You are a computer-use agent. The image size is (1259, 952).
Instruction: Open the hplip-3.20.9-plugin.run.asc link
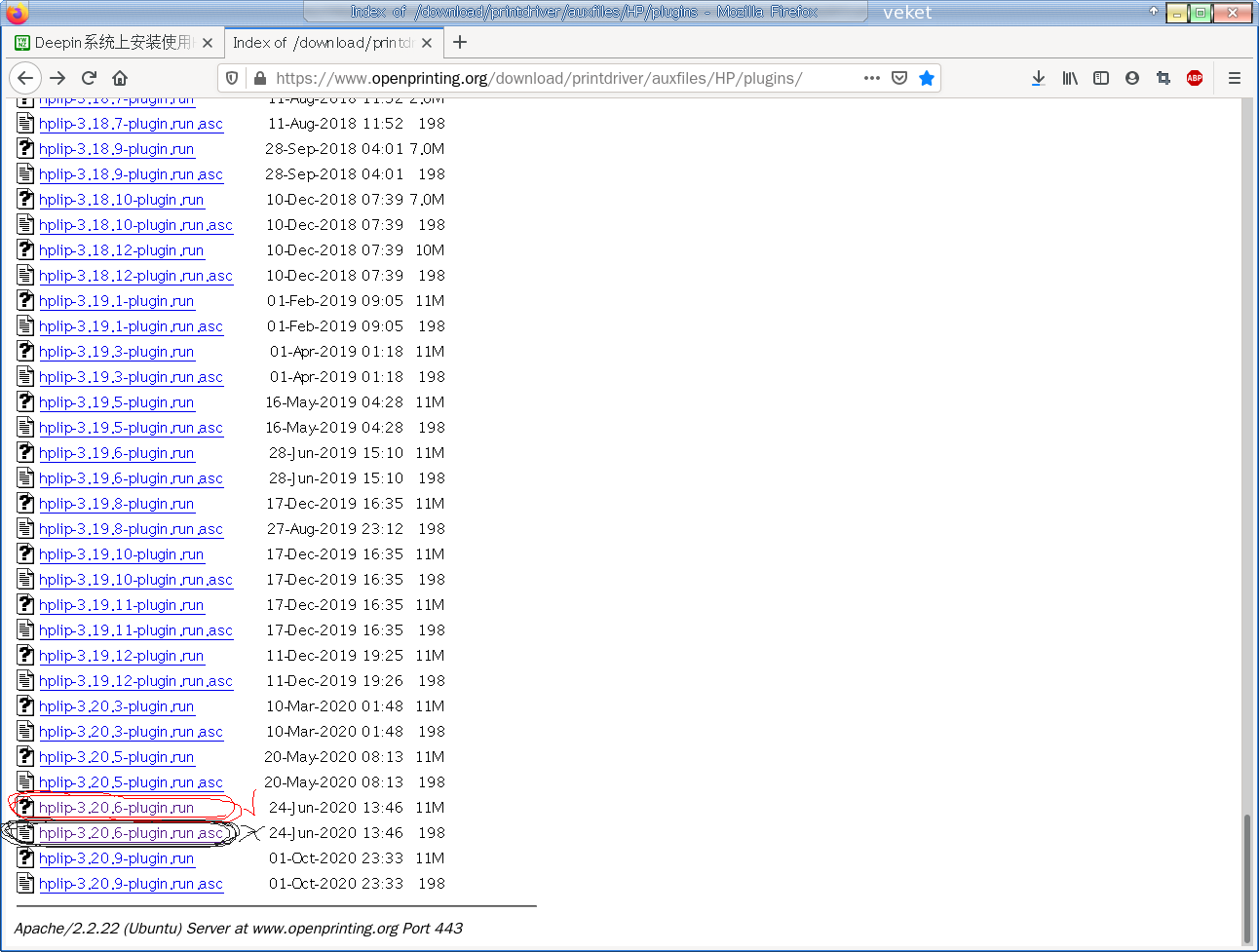[131, 884]
